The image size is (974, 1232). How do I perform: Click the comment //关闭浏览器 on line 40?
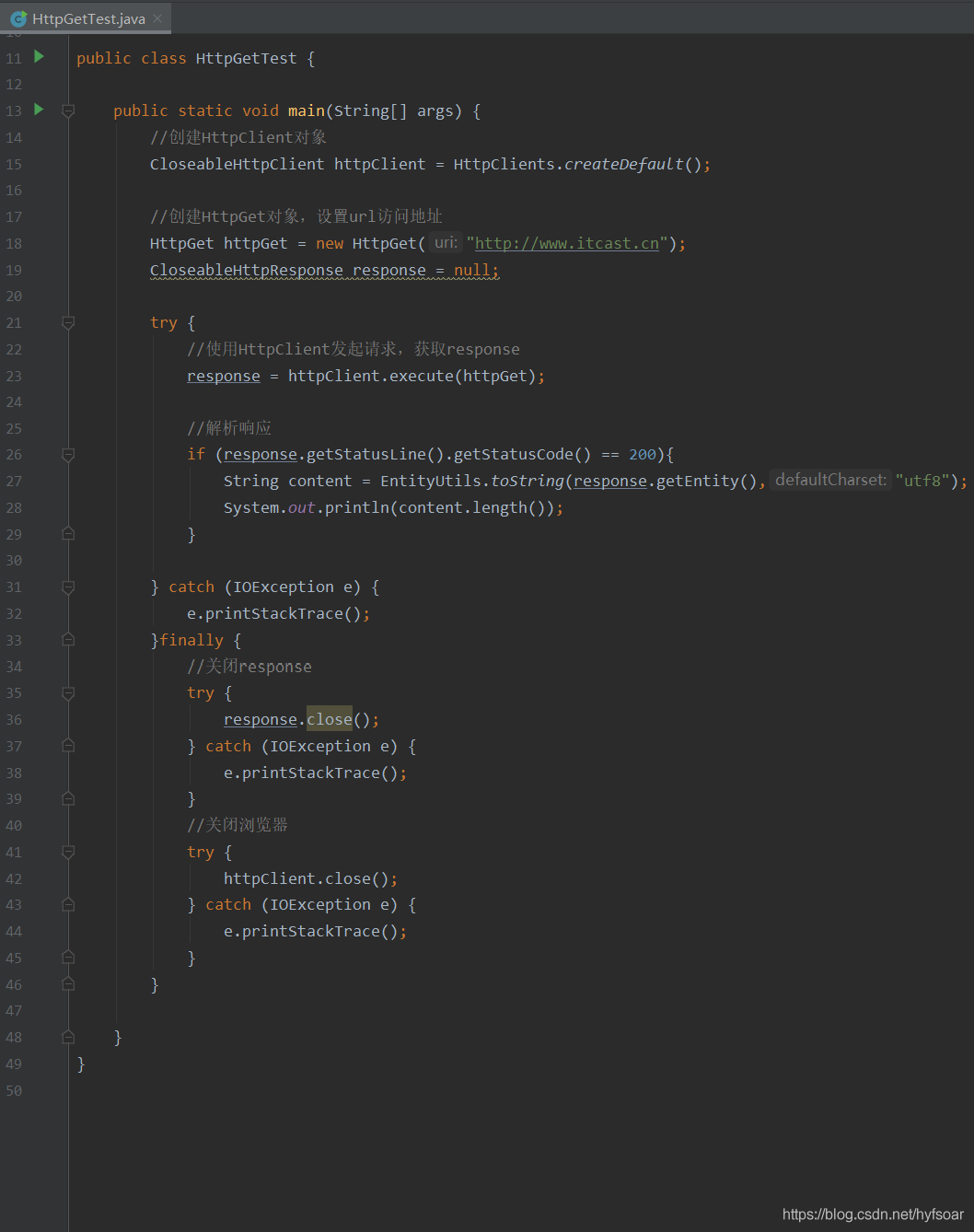tap(238, 825)
